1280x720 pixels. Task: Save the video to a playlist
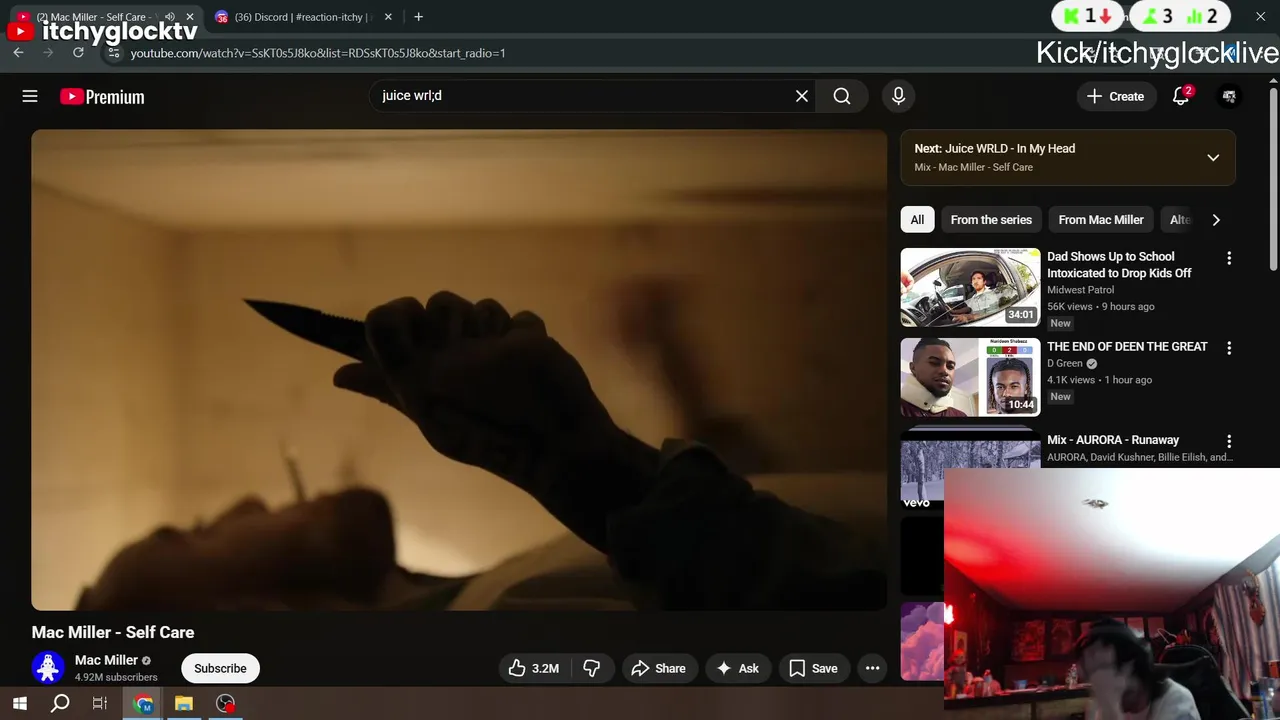tap(813, 668)
